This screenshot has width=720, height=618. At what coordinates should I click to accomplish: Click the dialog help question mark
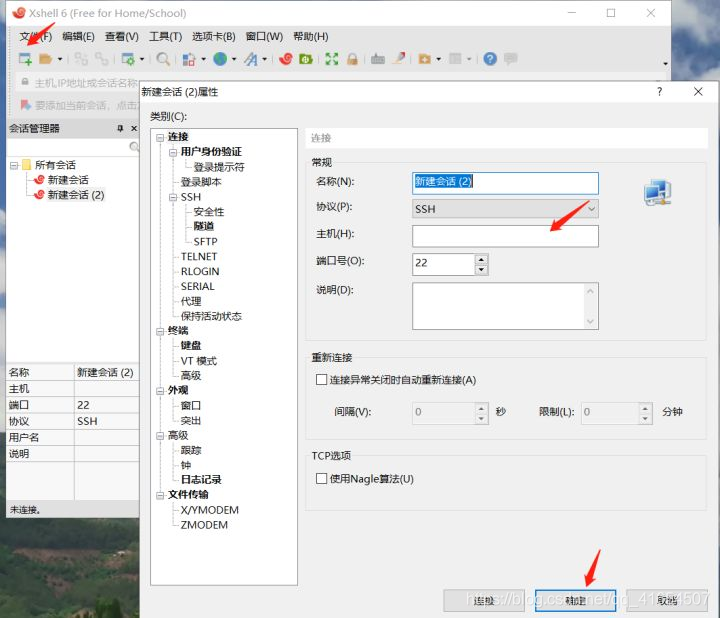click(659, 91)
